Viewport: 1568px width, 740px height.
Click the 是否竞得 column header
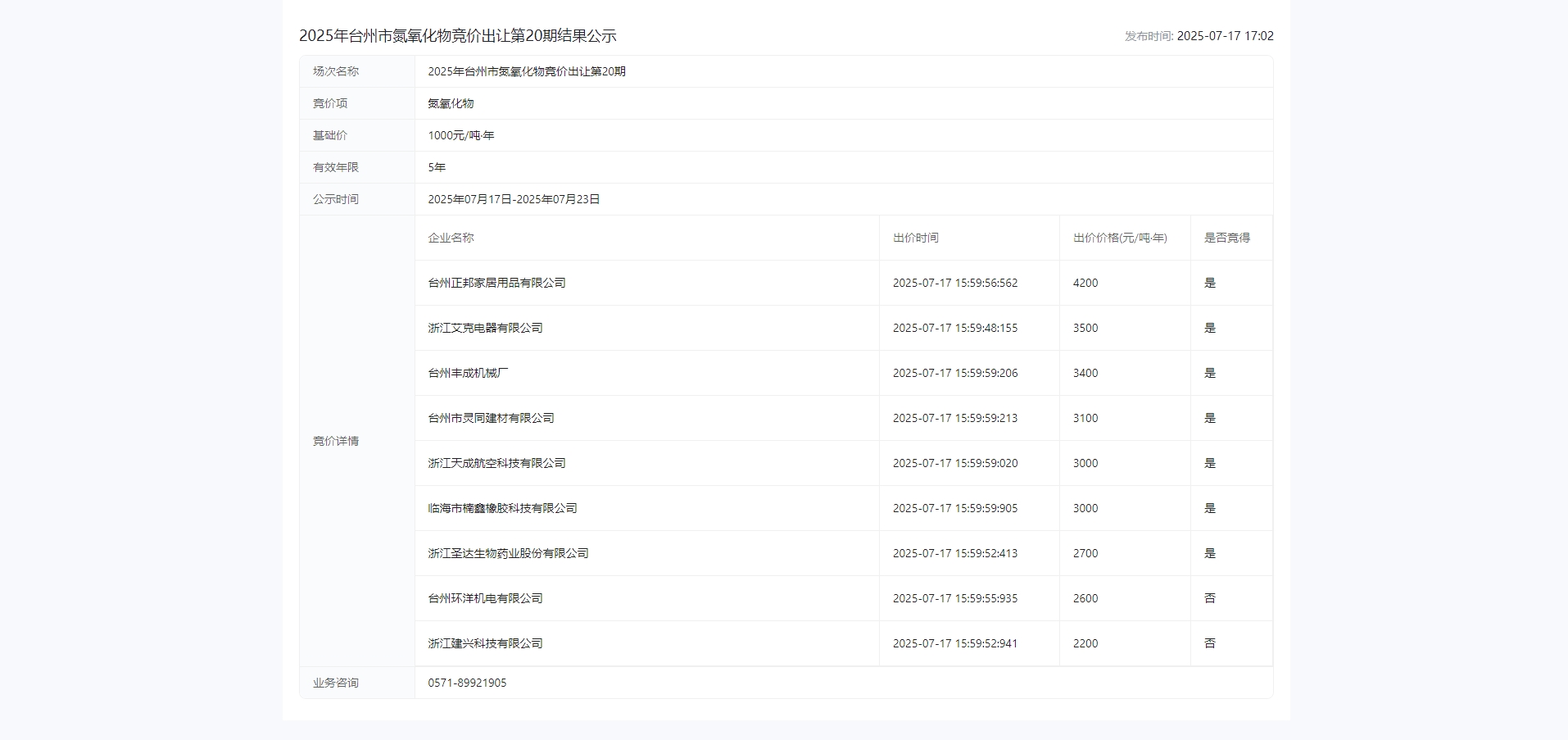1226,238
